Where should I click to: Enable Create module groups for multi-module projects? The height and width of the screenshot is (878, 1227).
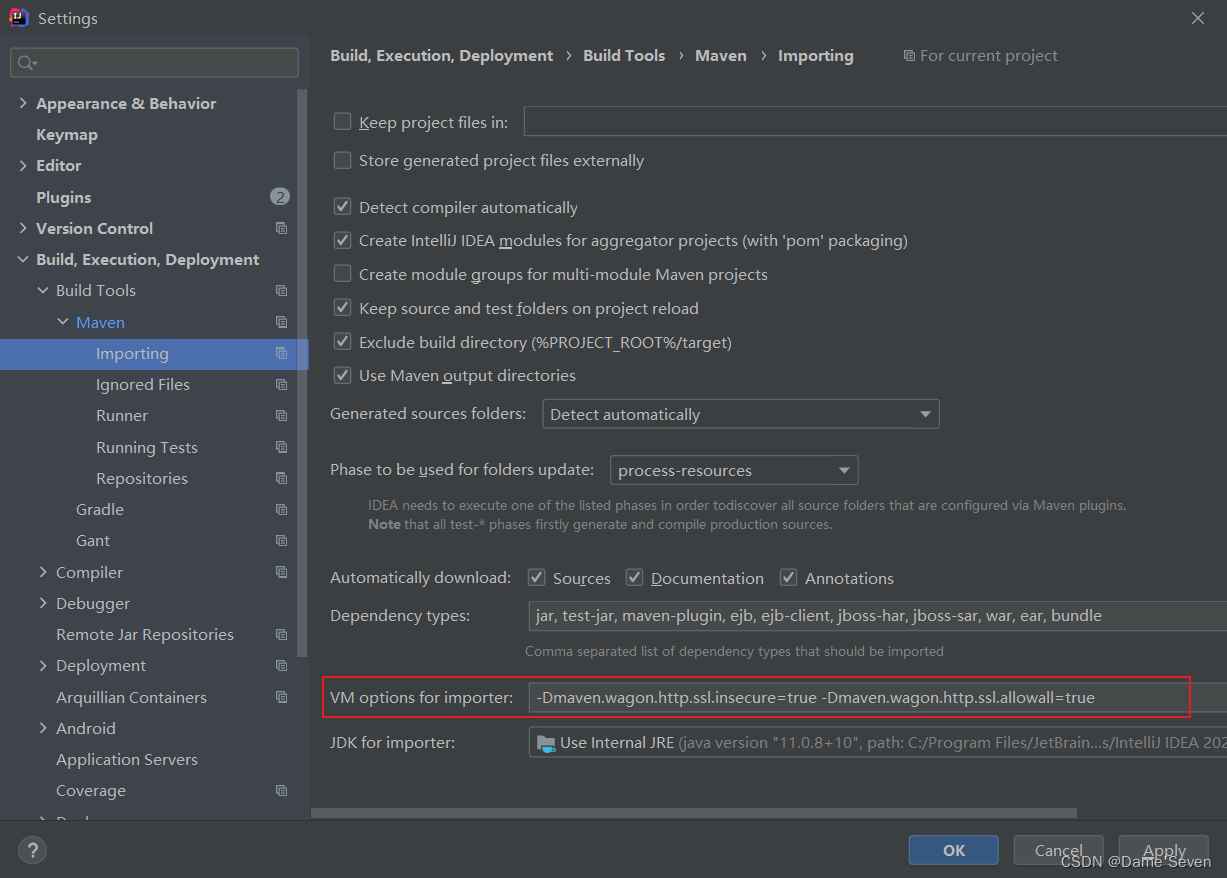pyautogui.click(x=342, y=273)
